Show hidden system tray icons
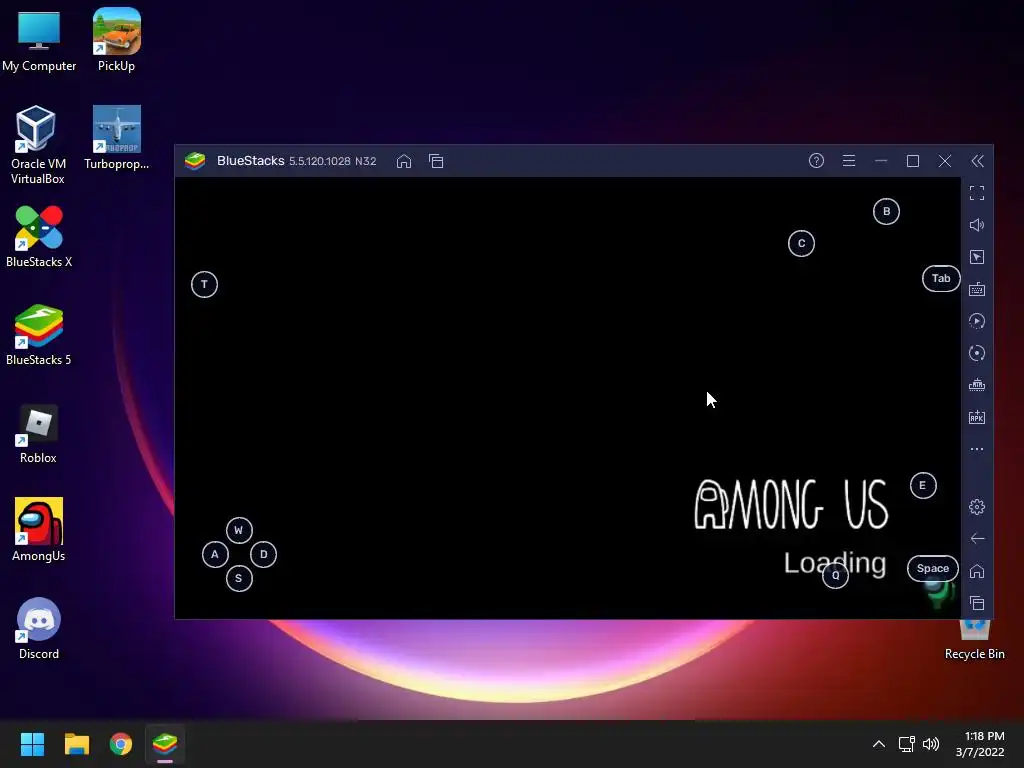1024x768 pixels. (878, 744)
